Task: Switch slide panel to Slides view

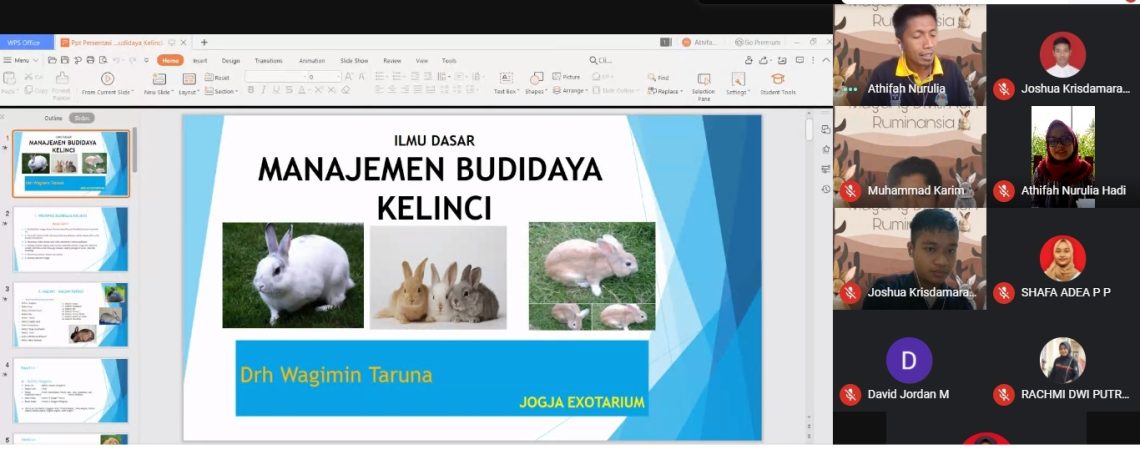Action: click(81, 118)
